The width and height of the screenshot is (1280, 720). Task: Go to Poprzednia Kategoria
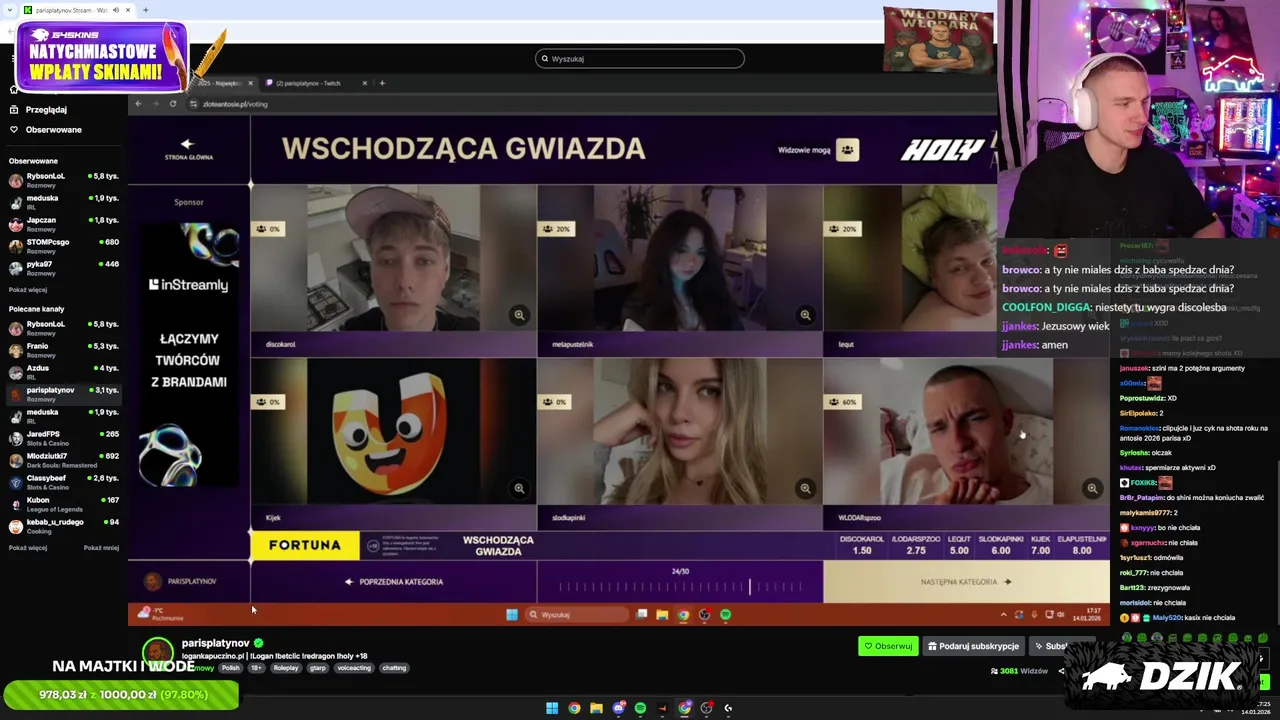(x=393, y=581)
